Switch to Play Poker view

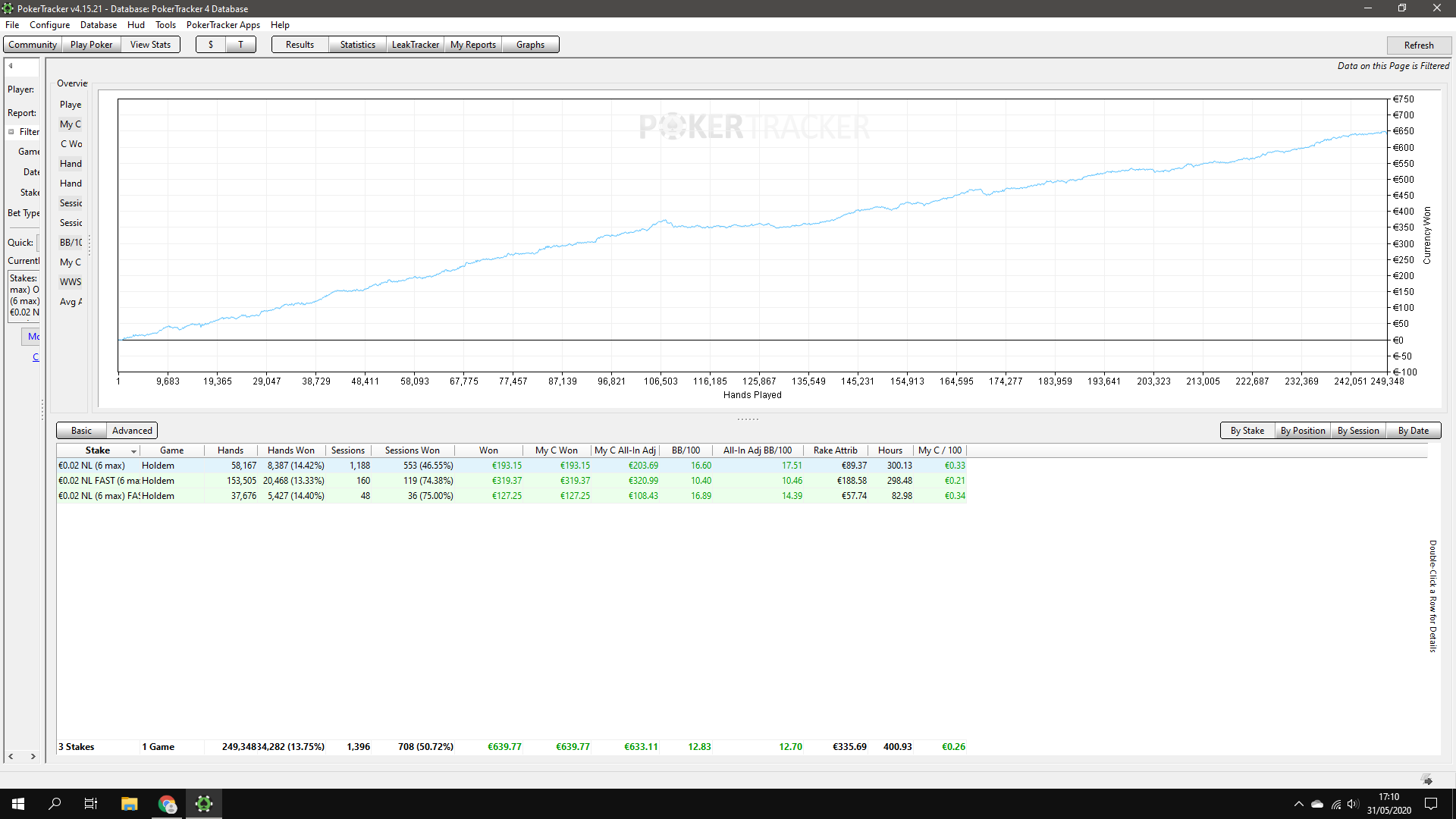tap(91, 45)
